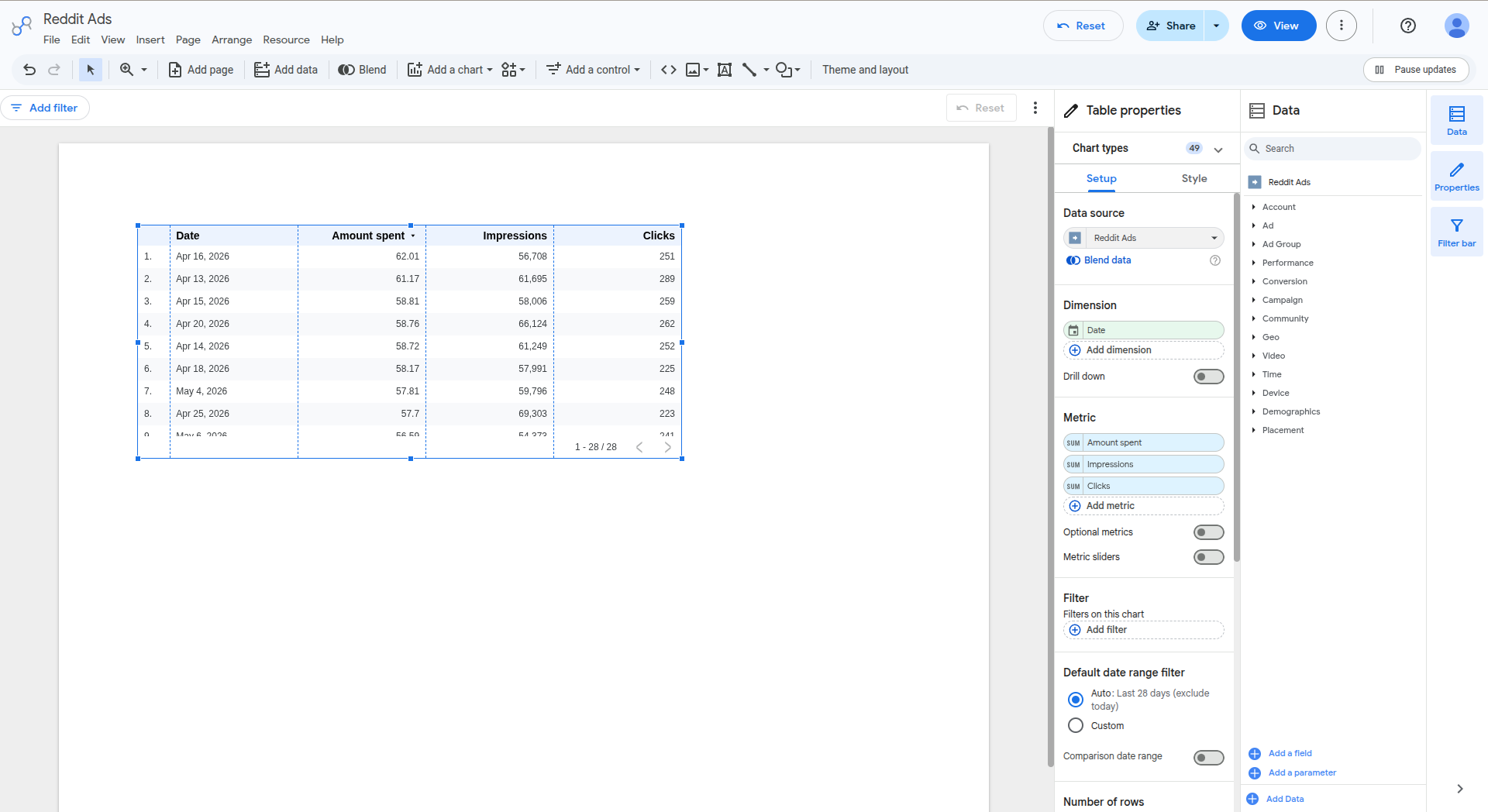Click the zoom magnifier icon

click(x=126, y=70)
